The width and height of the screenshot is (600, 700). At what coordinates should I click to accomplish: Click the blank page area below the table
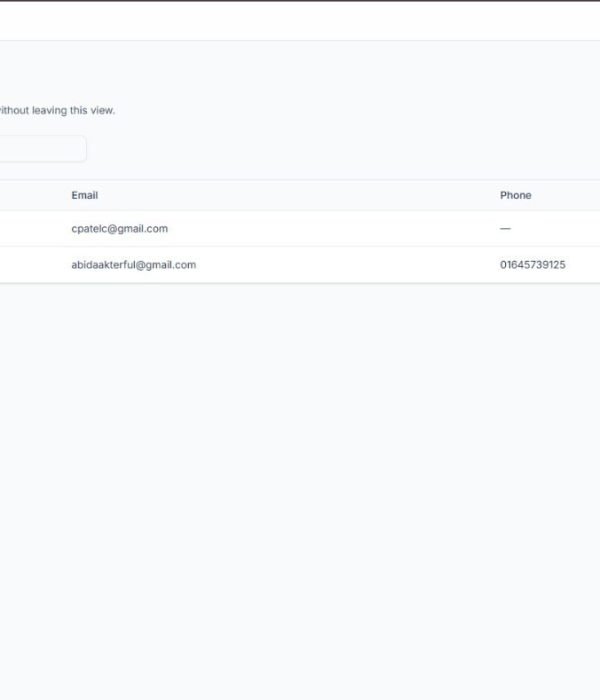click(x=300, y=480)
